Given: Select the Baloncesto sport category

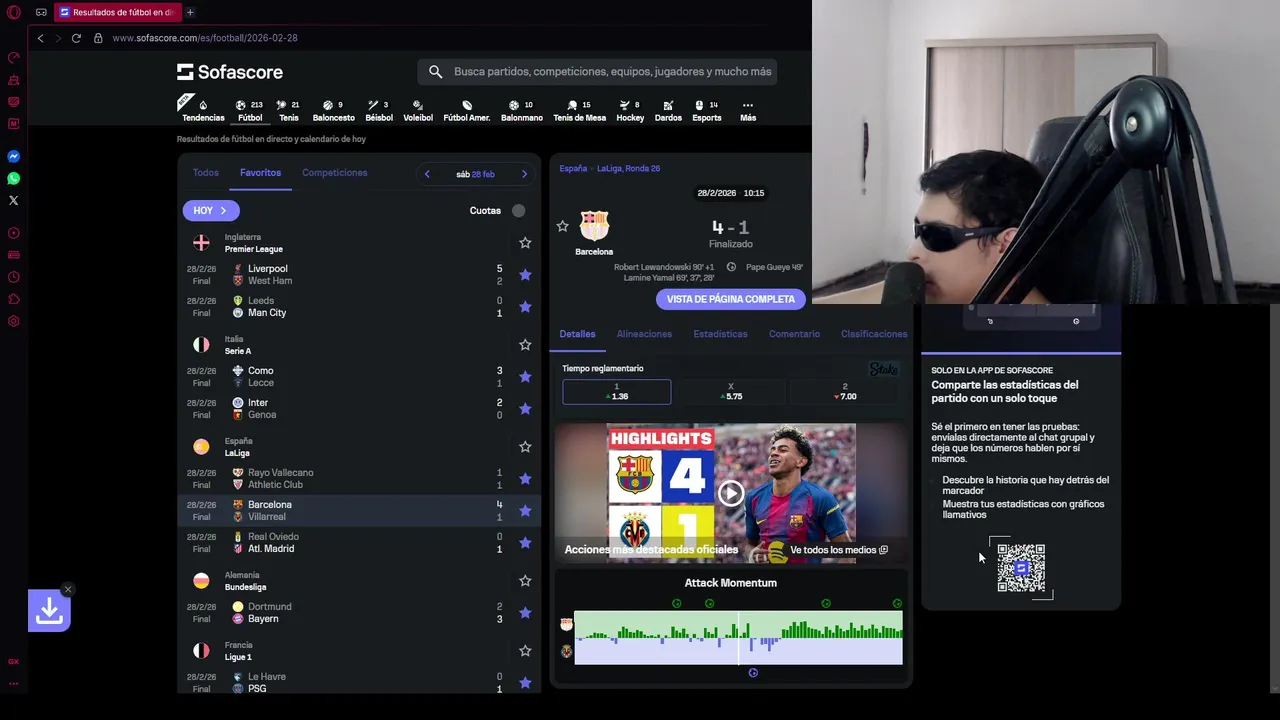Looking at the screenshot, I should point(333,111).
